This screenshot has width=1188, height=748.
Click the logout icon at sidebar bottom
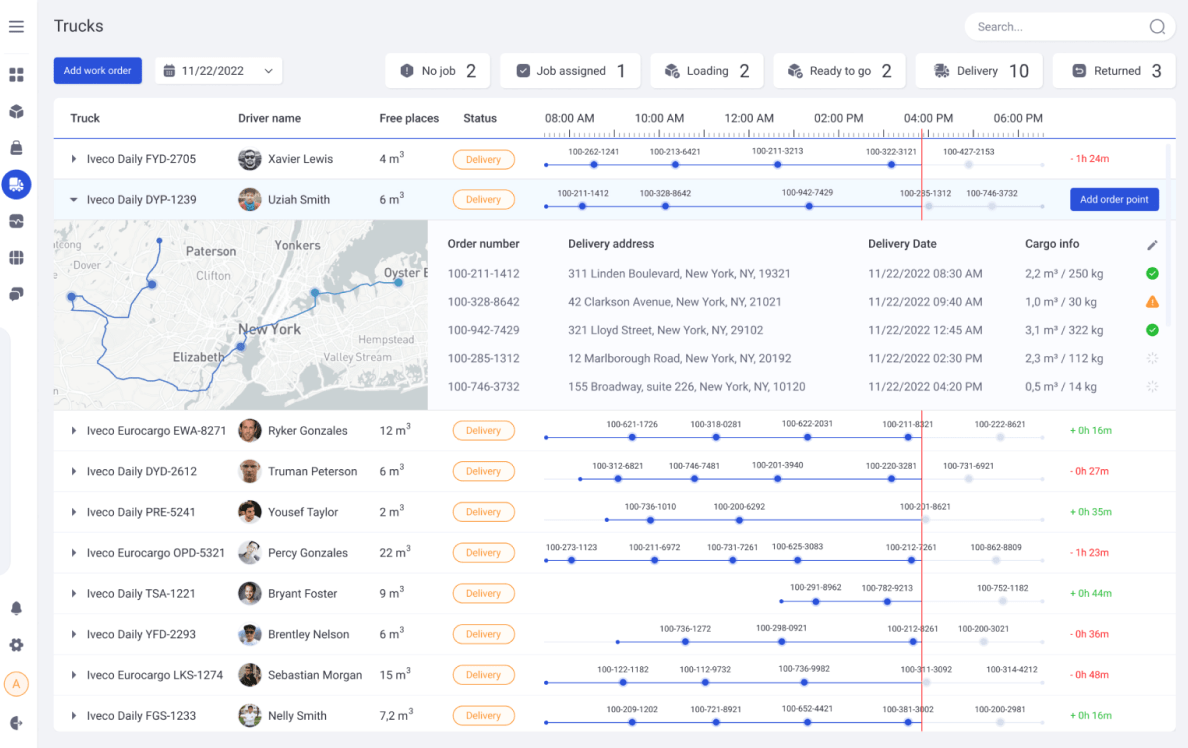(x=16, y=723)
